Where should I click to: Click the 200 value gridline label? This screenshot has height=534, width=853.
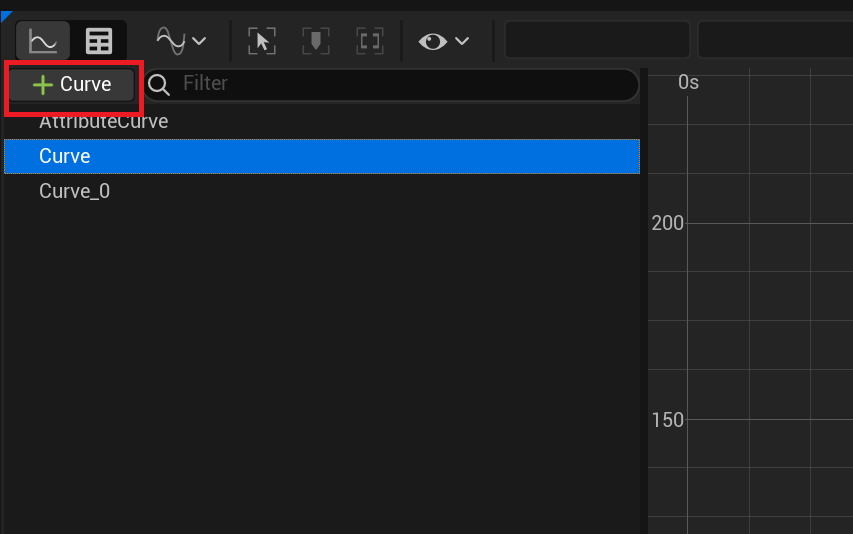[667, 223]
